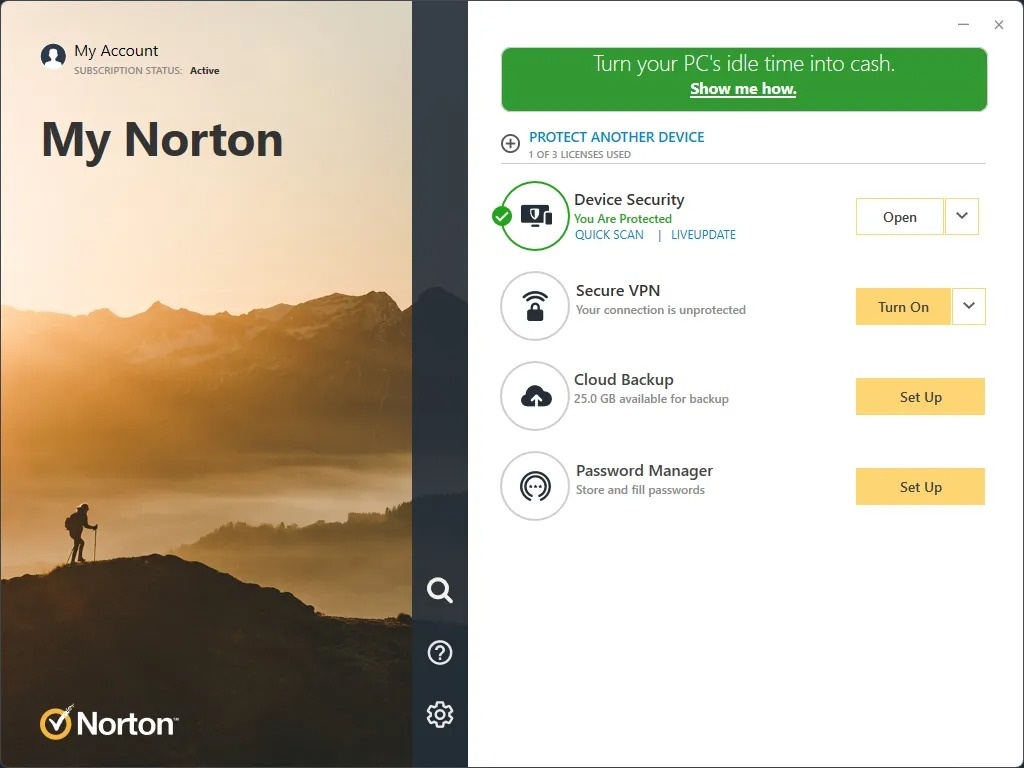Viewport: 1024px width, 768px height.
Task: Open help via the question mark icon
Action: point(439,652)
